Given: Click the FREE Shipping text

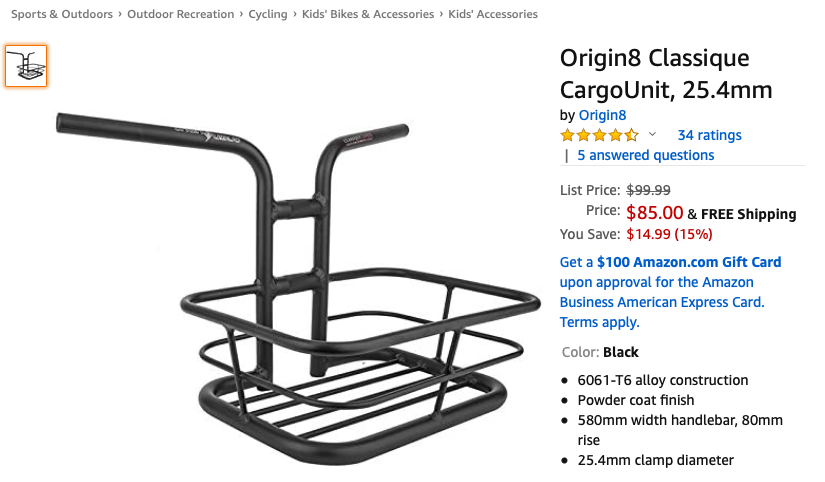Looking at the screenshot, I should click(748, 214).
